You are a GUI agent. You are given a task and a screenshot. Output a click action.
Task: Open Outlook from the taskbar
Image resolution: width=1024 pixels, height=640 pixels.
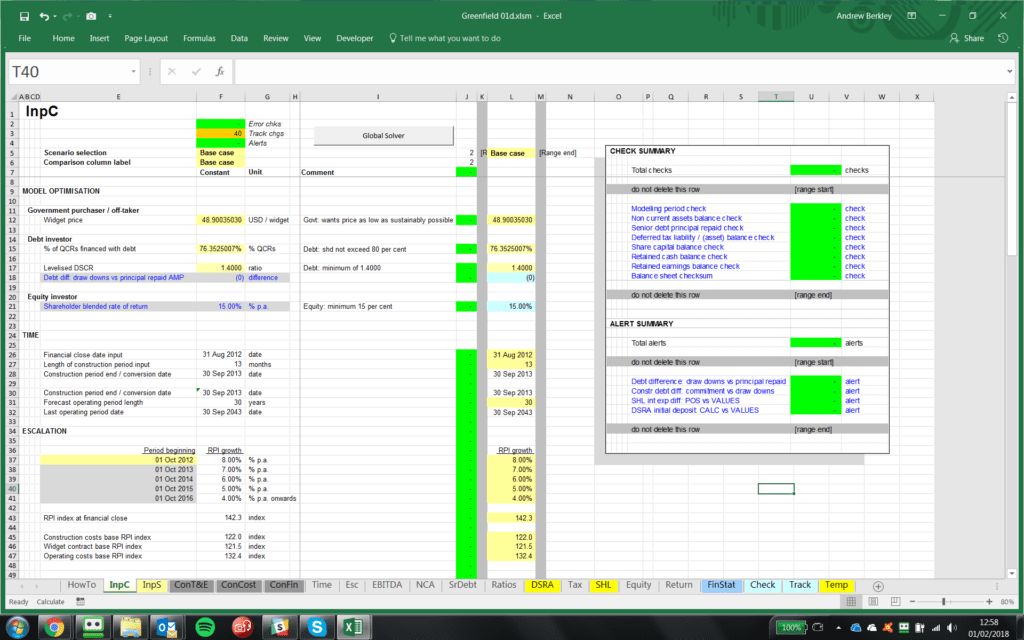click(167, 628)
